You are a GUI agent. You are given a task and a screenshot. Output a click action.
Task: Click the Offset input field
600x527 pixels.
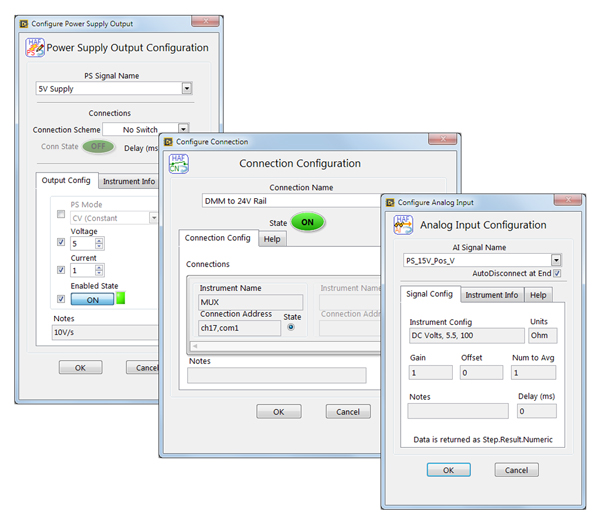(x=481, y=372)
